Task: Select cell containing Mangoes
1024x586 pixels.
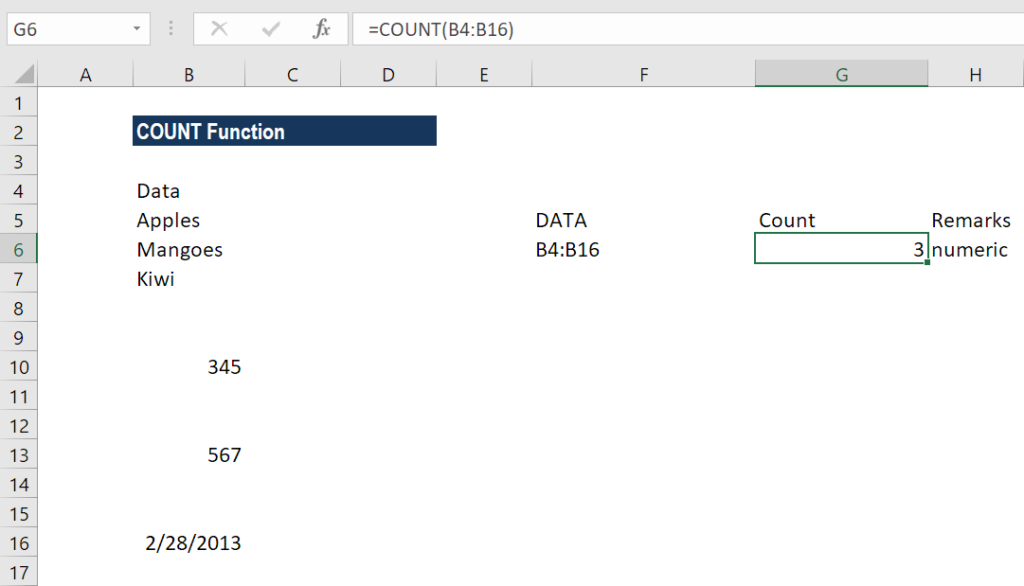Action: 189,249
